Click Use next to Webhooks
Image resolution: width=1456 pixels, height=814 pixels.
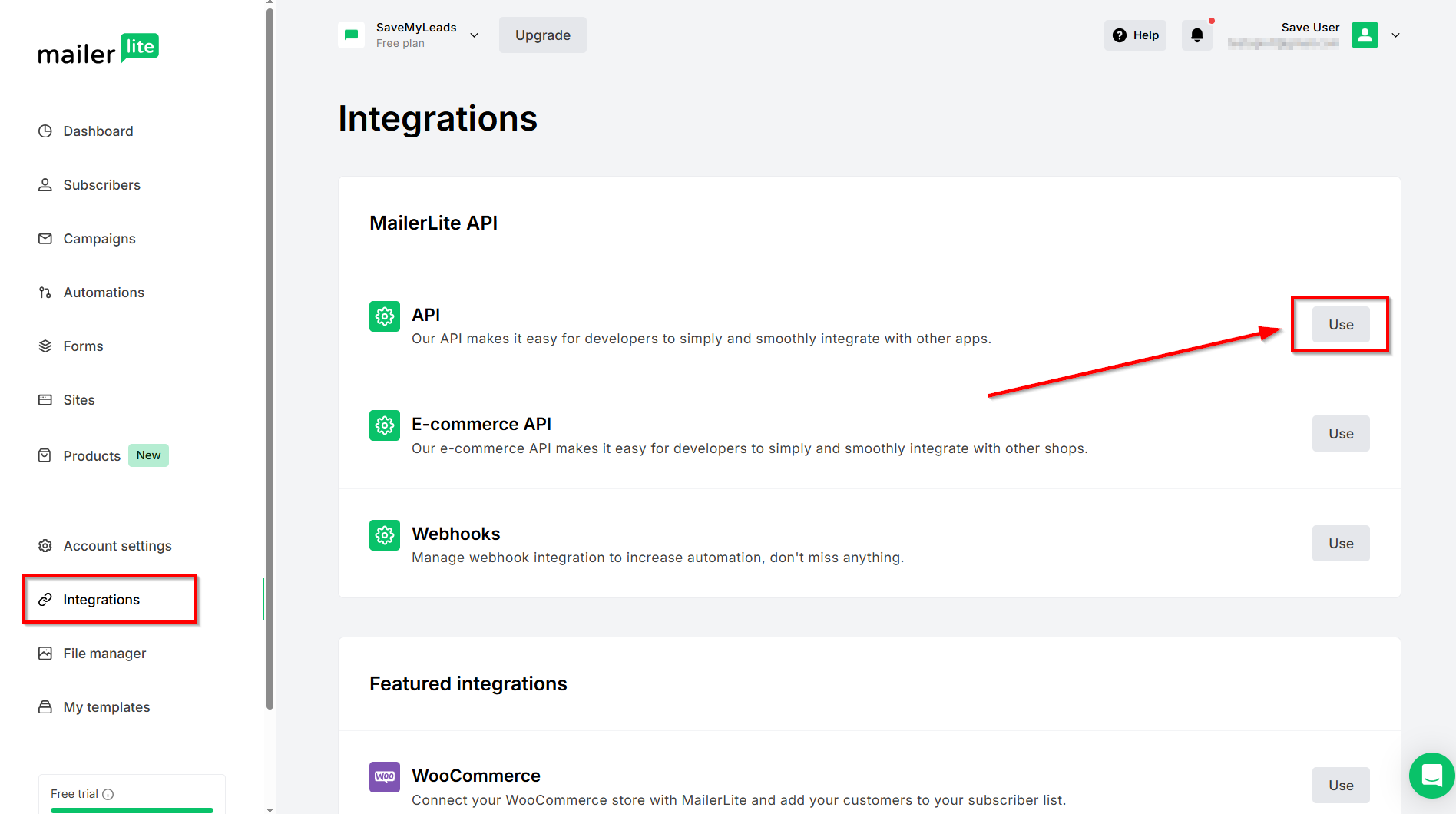[x=1340, y=544]
